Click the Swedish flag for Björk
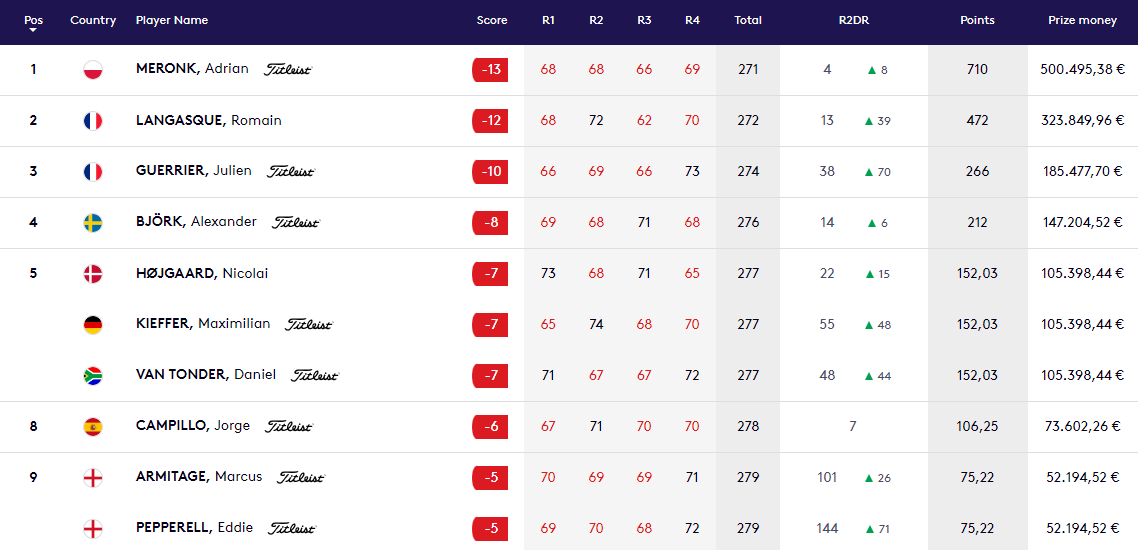This screenshot has height=550, width=1138. pos(93,223)
